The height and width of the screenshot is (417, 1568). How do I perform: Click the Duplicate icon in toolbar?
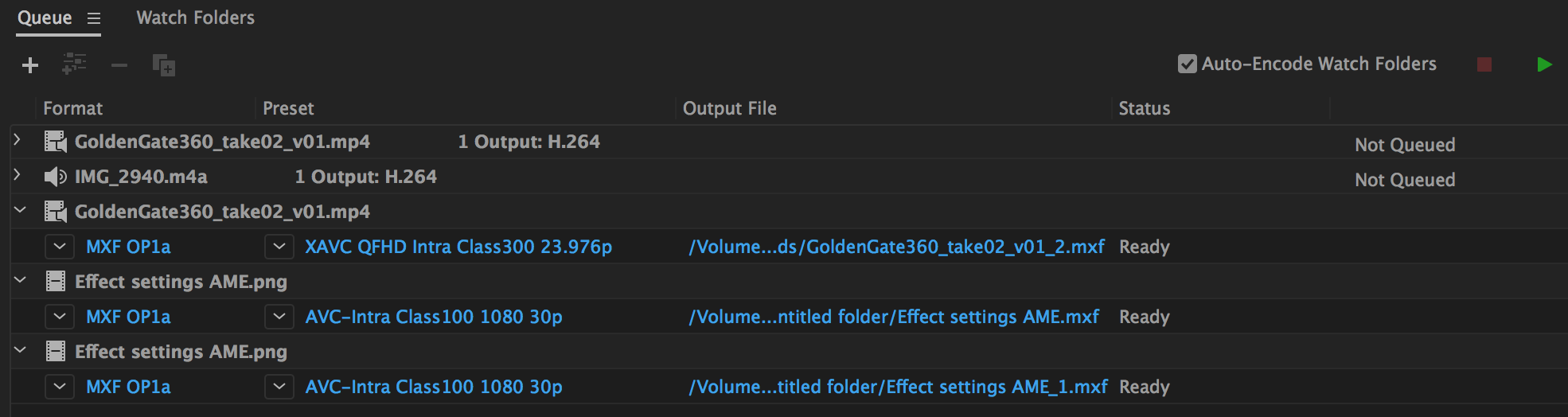(x=164, y=65)
